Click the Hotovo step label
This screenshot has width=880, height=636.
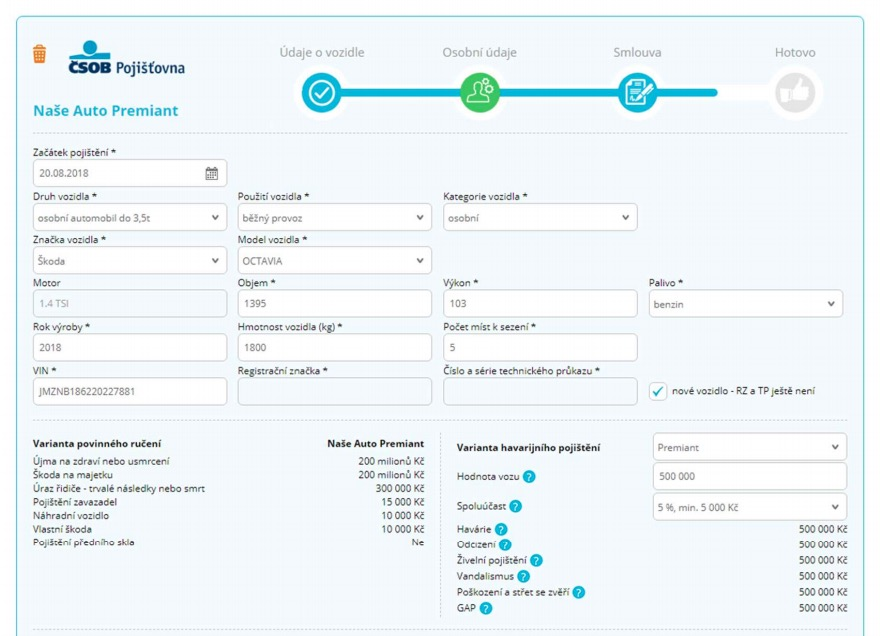click(x=795, y=52)
